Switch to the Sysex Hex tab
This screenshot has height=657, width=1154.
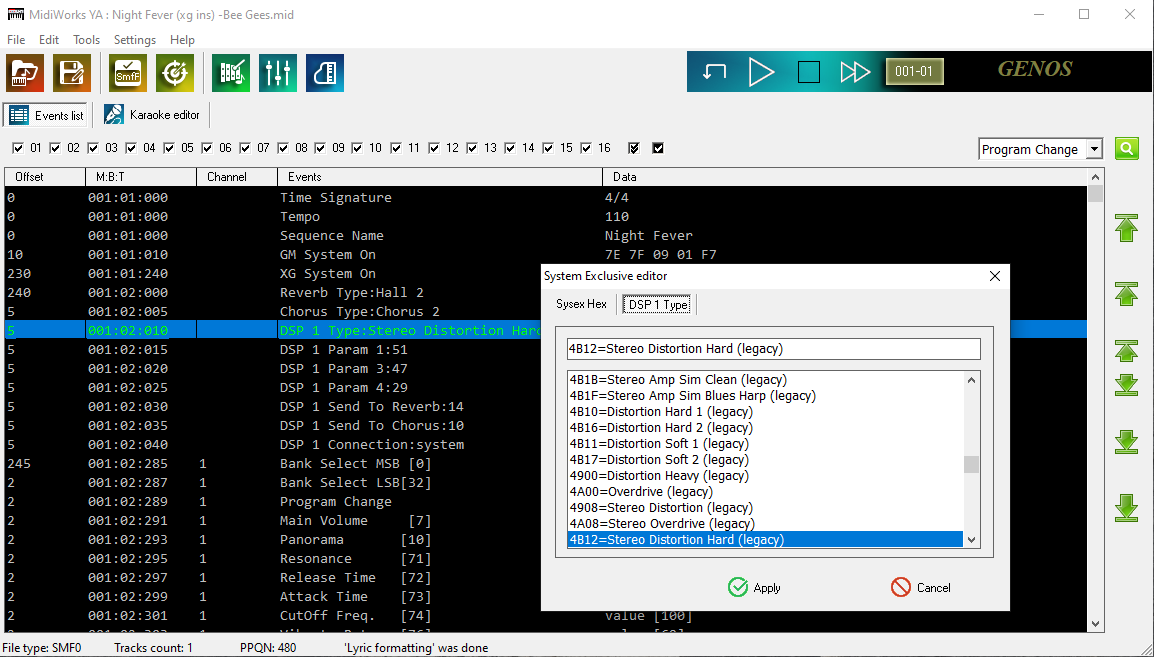(581, 304)
